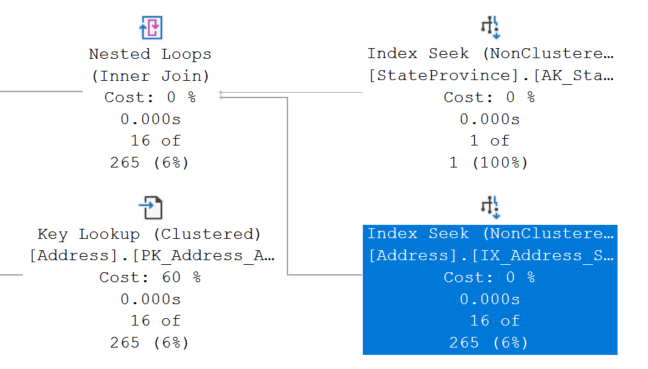
Task: Select the Address Index Seek icon
Action: [x=490, y=207]
